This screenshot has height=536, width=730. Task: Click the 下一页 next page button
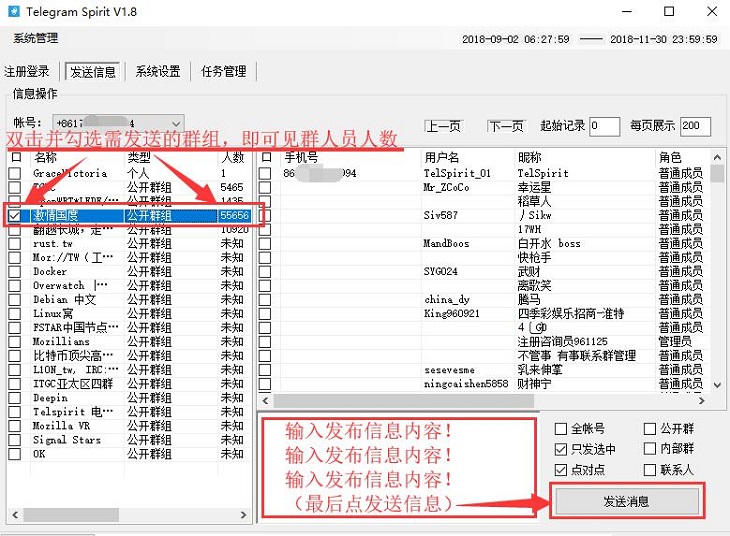coord(506,126)
